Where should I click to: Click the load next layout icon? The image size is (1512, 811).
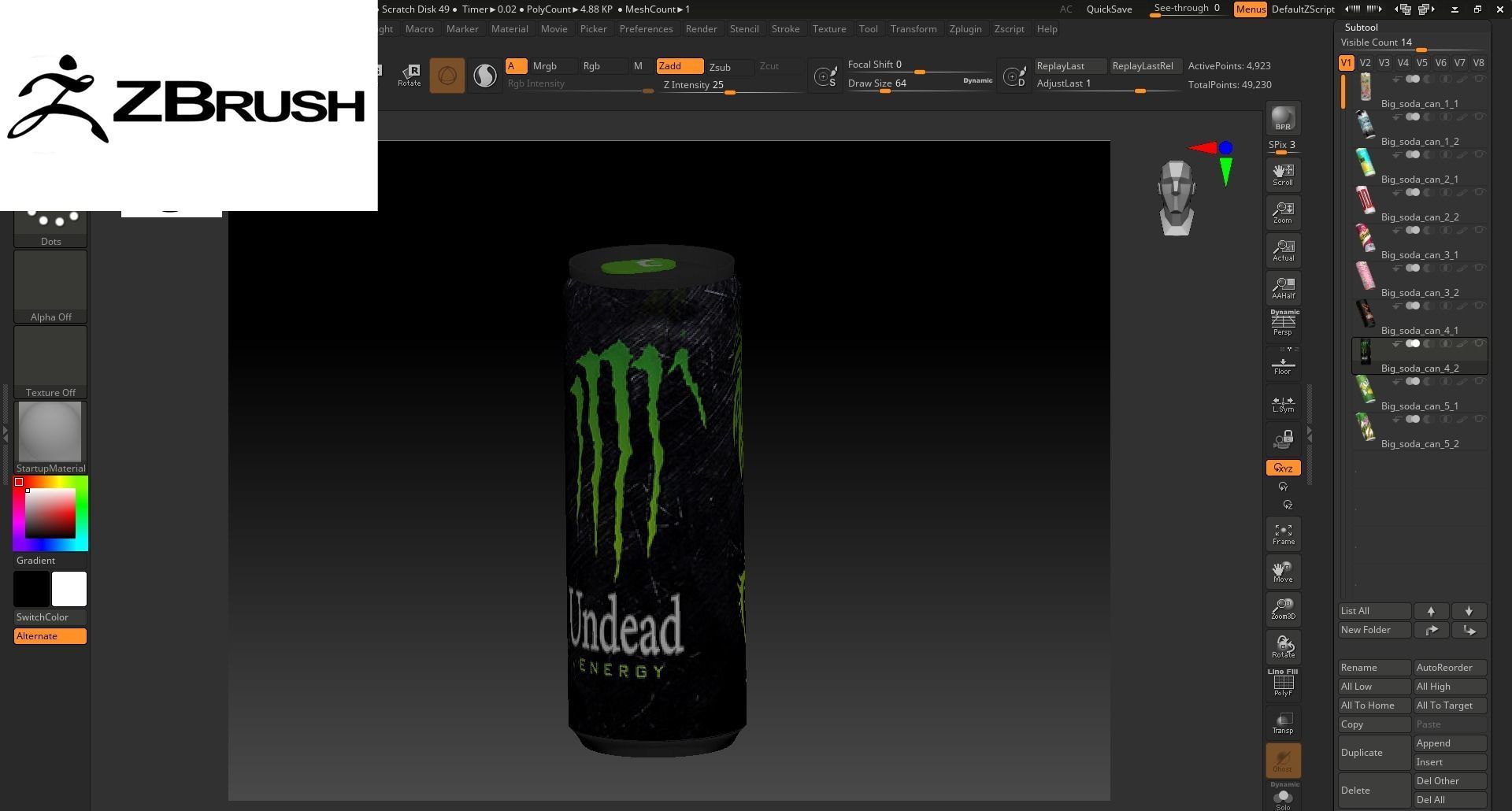[1426, 9]
